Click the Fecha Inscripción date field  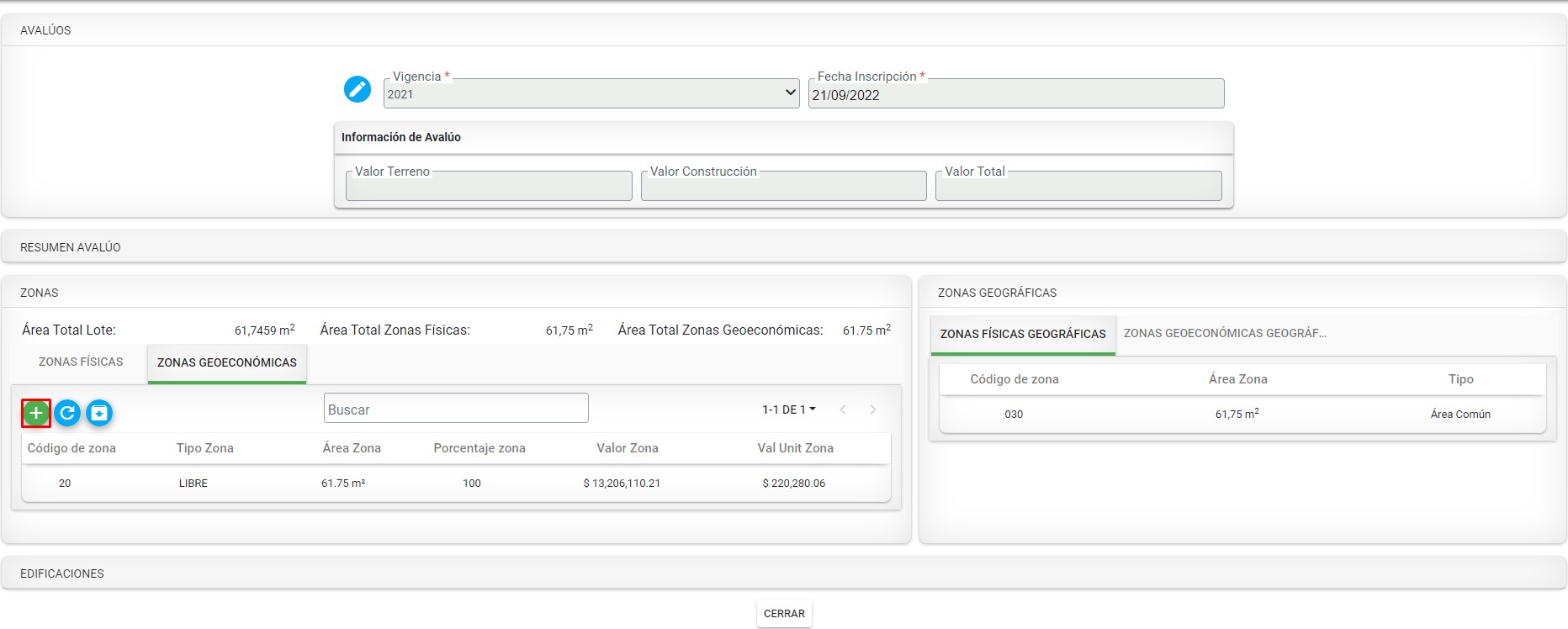1015,95
